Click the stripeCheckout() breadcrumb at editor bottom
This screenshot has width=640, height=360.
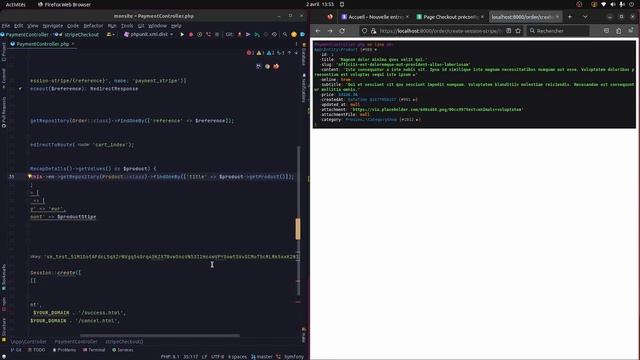(x=124, y=342)
